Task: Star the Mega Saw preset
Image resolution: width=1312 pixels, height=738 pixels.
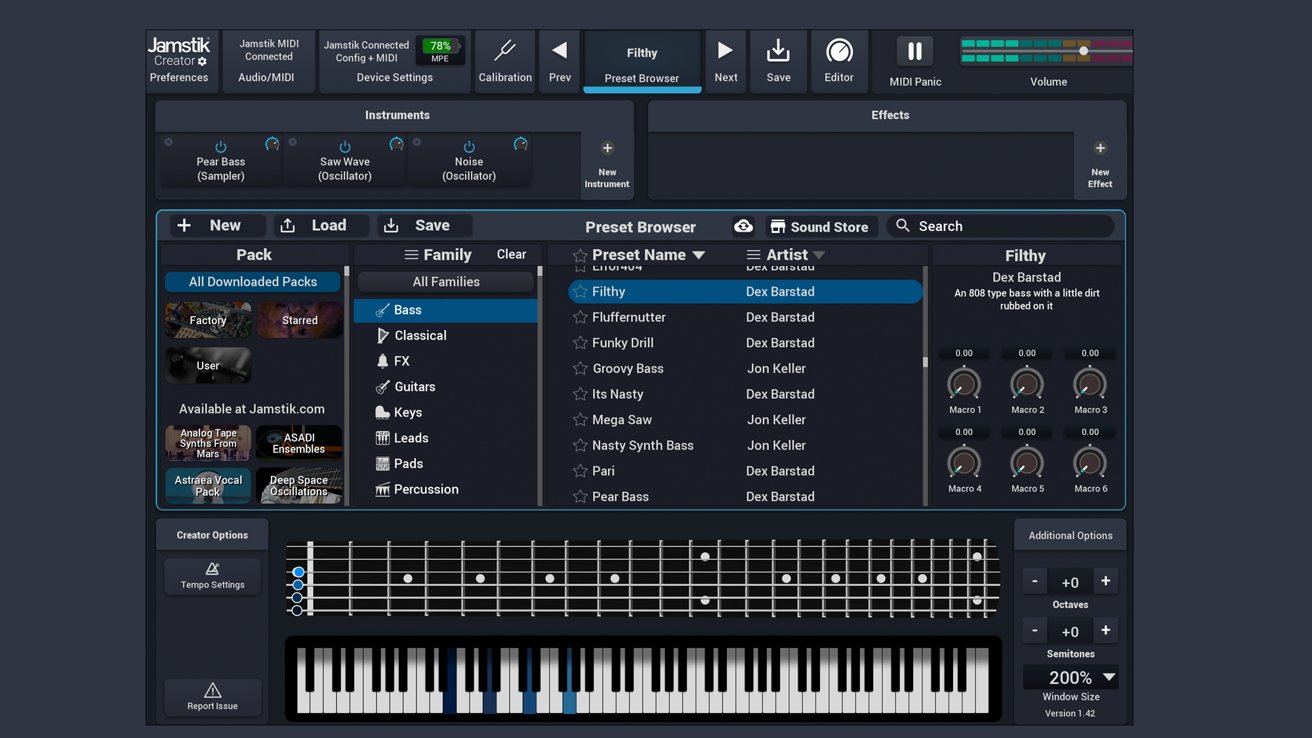Action: (580, 420)
